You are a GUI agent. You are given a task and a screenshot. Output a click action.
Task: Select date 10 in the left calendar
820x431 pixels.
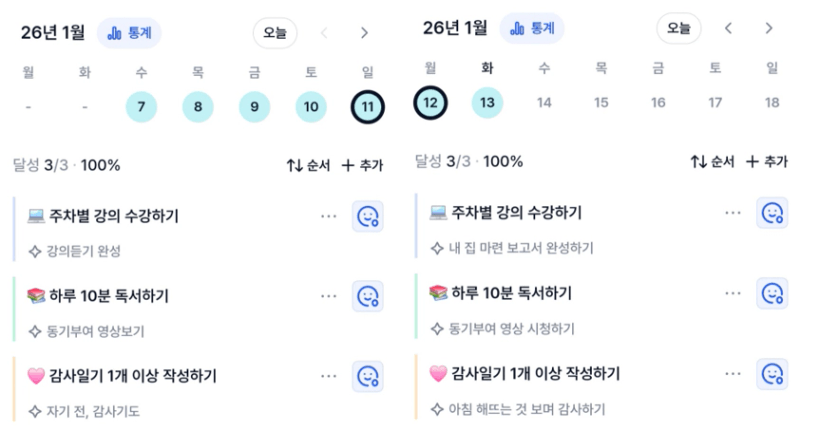(310, 106)
